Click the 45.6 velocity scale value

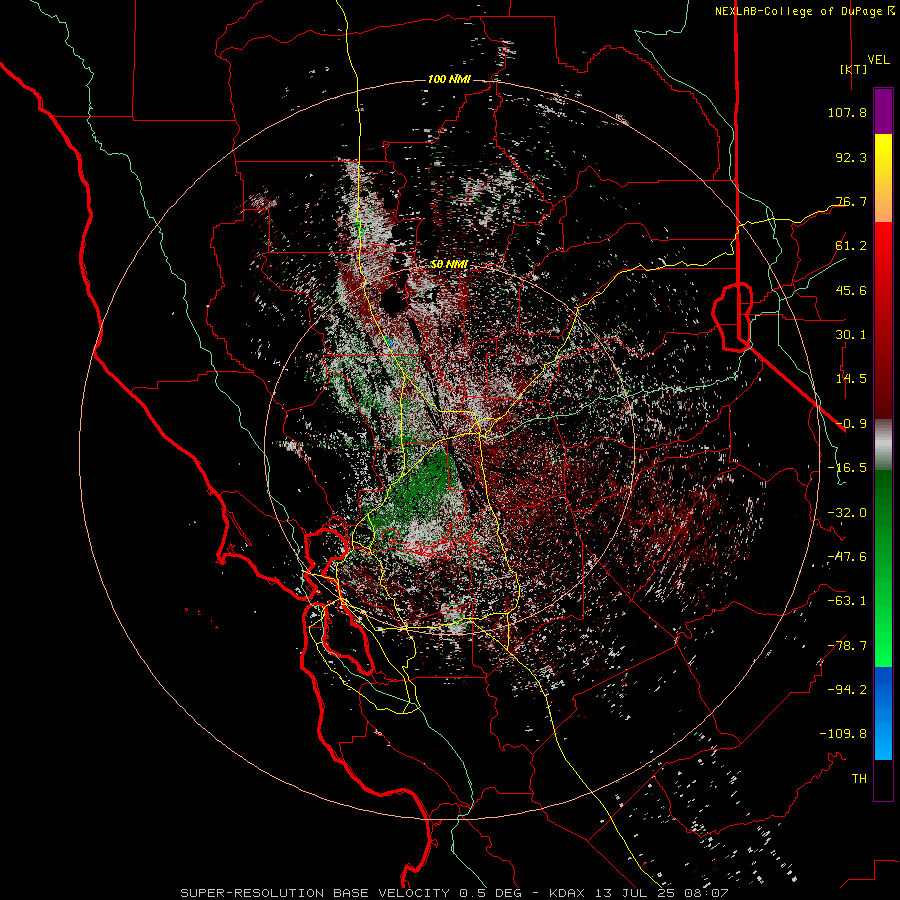pyautogui.click(x=851, y=290)
